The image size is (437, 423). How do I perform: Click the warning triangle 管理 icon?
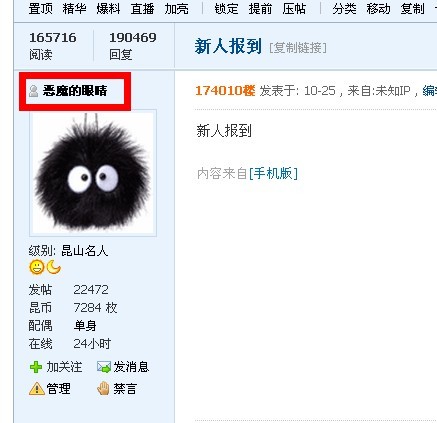click(x=37, y=389)
